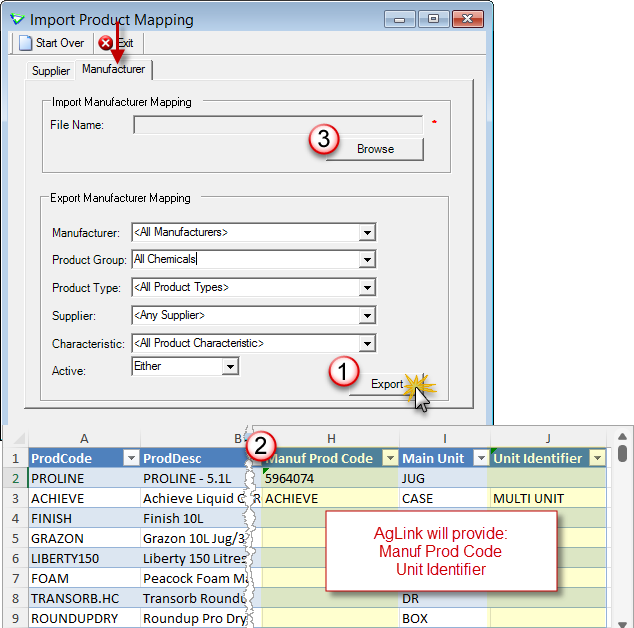Expand the Supplier dropdown list
The width and height of the screenshot is (634, 628).
coord(367,315)
